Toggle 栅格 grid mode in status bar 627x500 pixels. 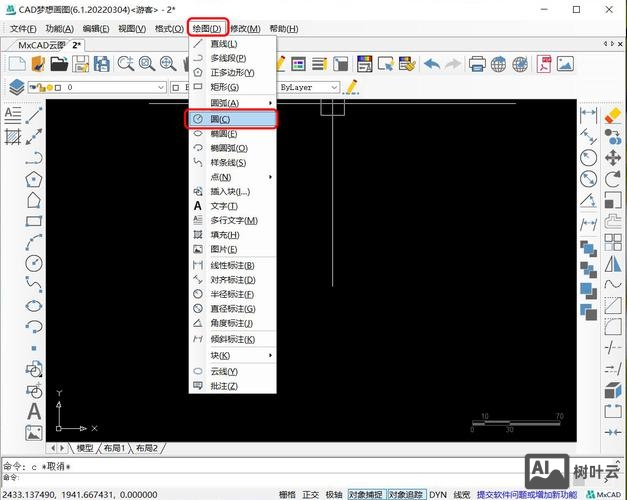coord(287,494)
